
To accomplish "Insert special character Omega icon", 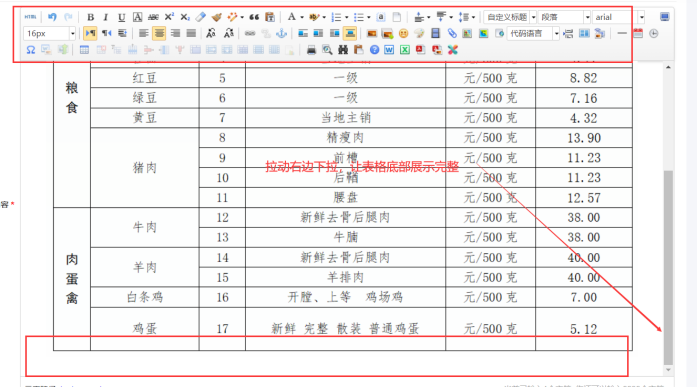I will point(30,50).
